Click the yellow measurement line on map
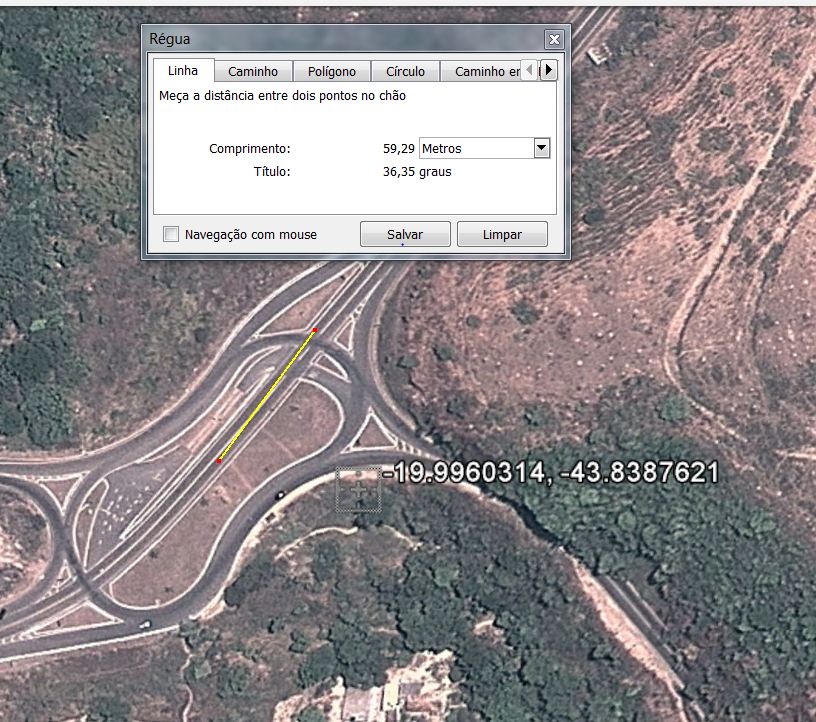 (267, 395)
